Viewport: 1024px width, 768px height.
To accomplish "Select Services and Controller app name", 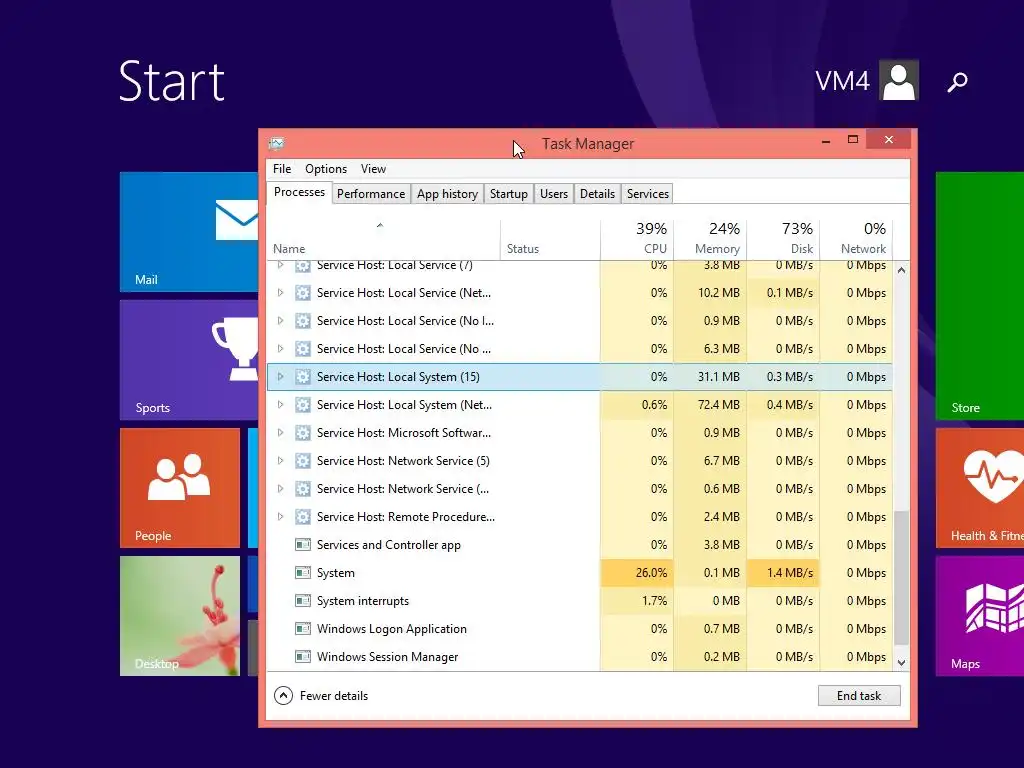I will (389, 545).
